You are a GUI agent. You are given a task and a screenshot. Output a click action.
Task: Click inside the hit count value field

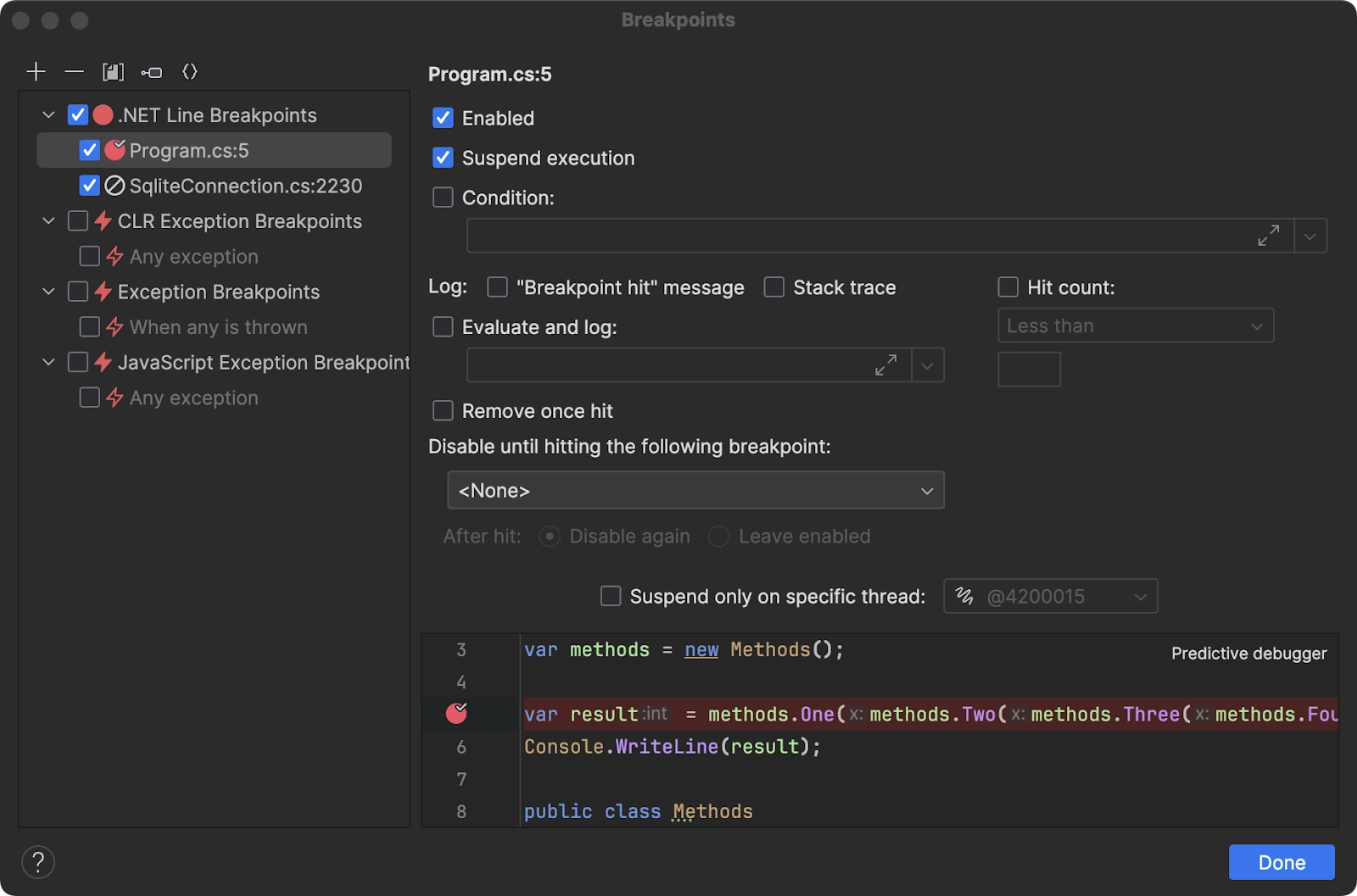(1029, 369)
